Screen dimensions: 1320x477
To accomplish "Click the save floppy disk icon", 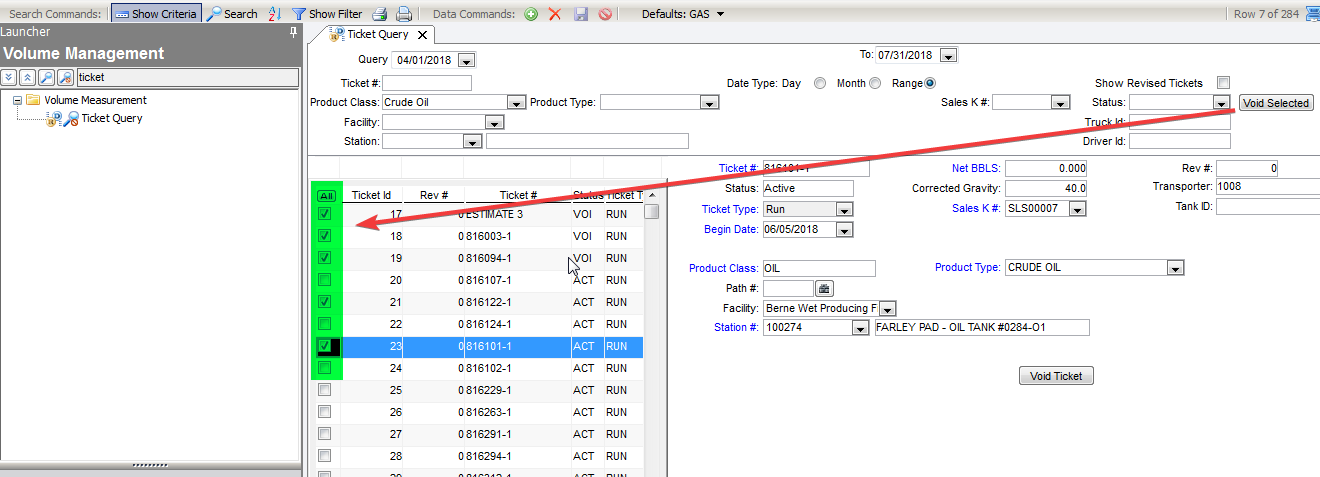I will [580, 14].
